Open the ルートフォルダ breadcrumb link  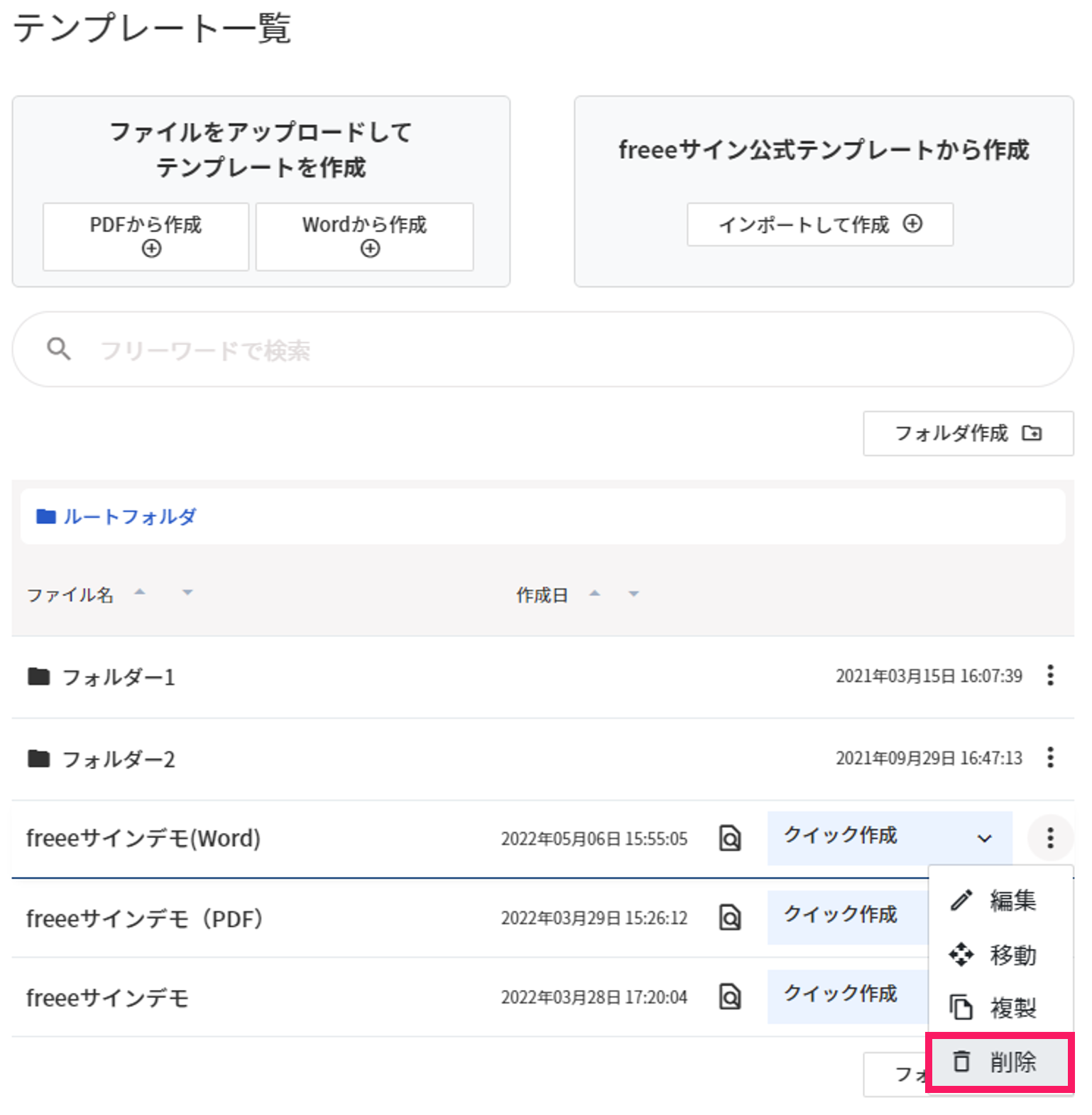coord(130,516)
